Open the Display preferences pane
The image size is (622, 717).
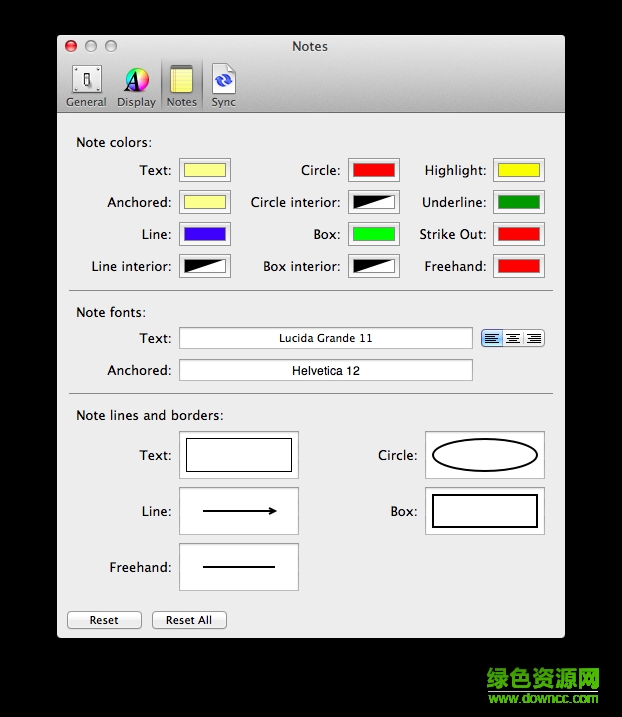136,86
